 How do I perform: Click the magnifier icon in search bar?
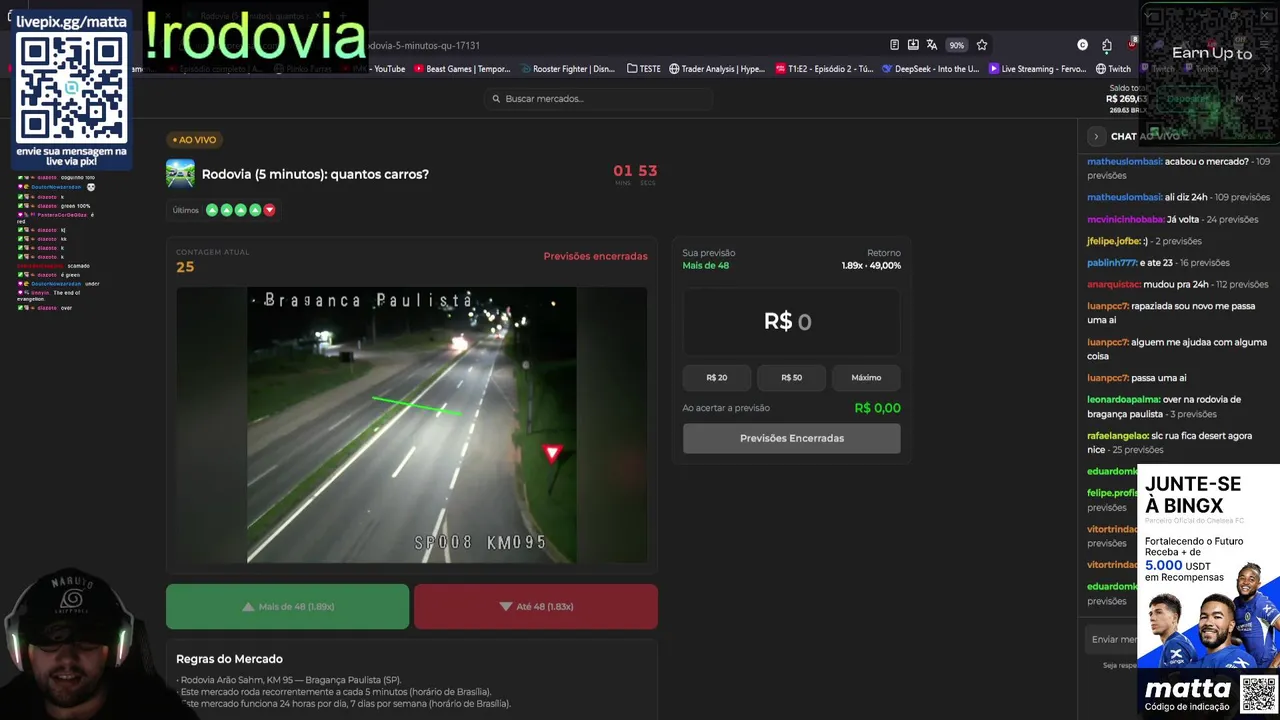pos(496,98)
